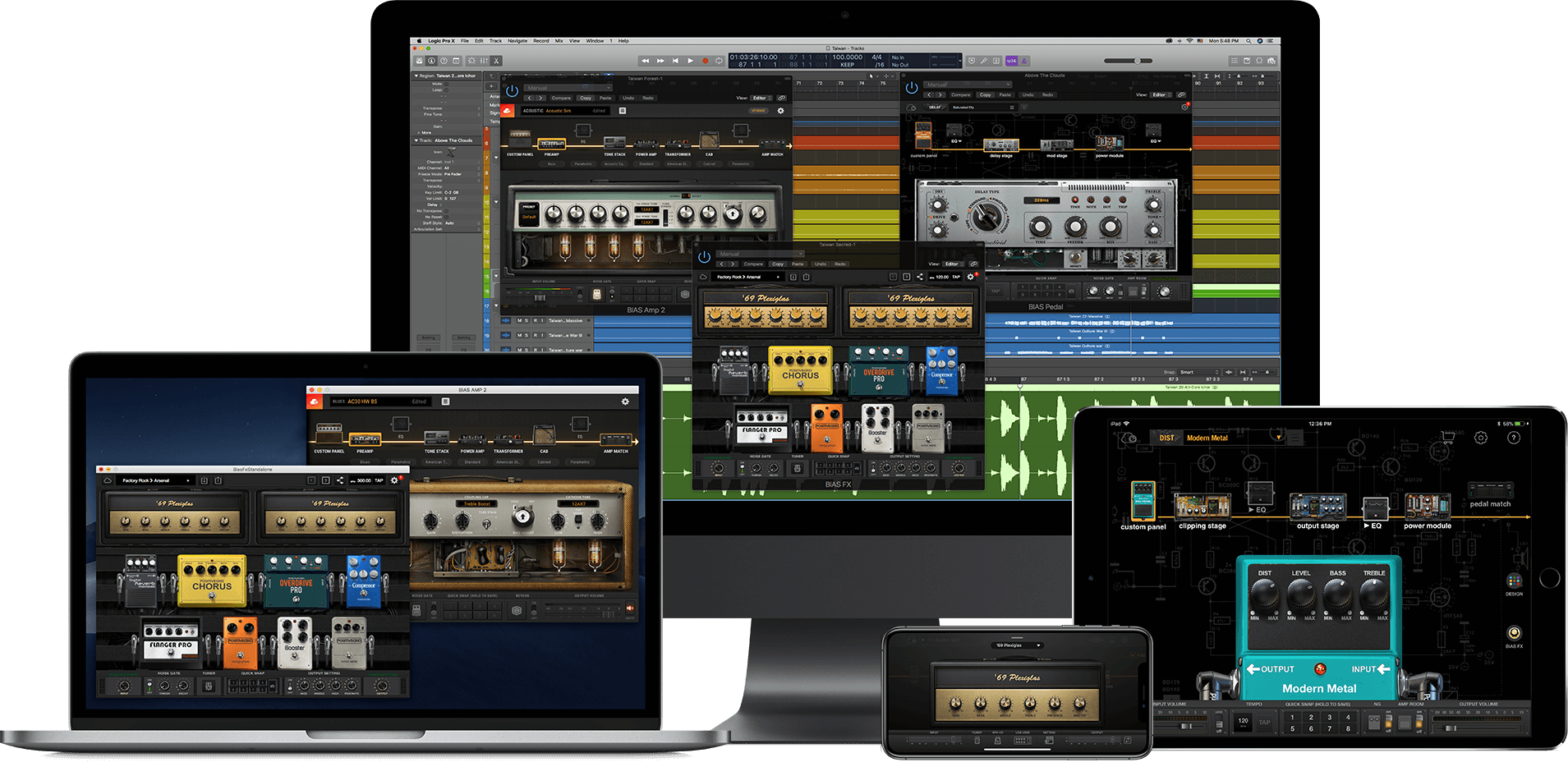Viewport: 1568px width, 762px height.
Task: Open the Help menu in Logic Pro X
Action: (x=623, y=40)
